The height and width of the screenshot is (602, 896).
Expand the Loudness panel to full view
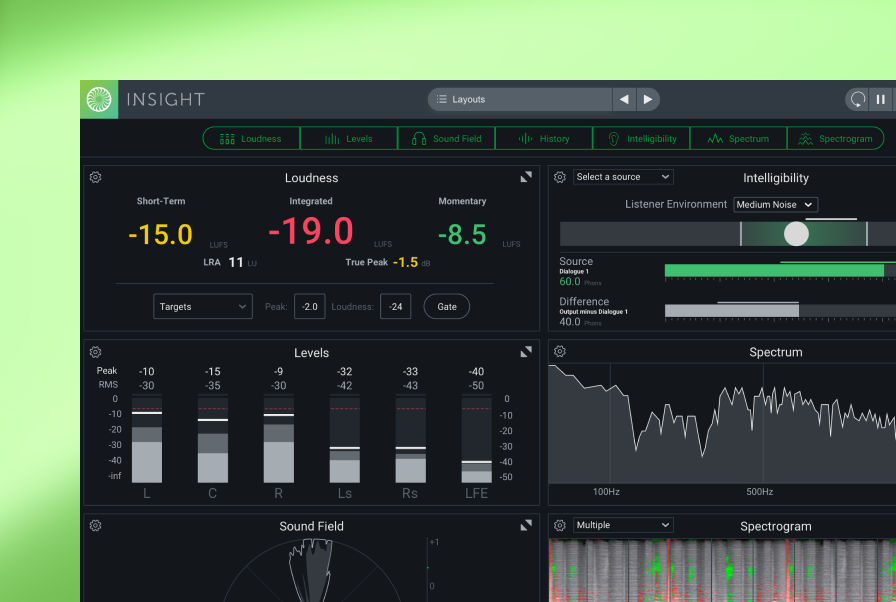[x=526, y=177]
